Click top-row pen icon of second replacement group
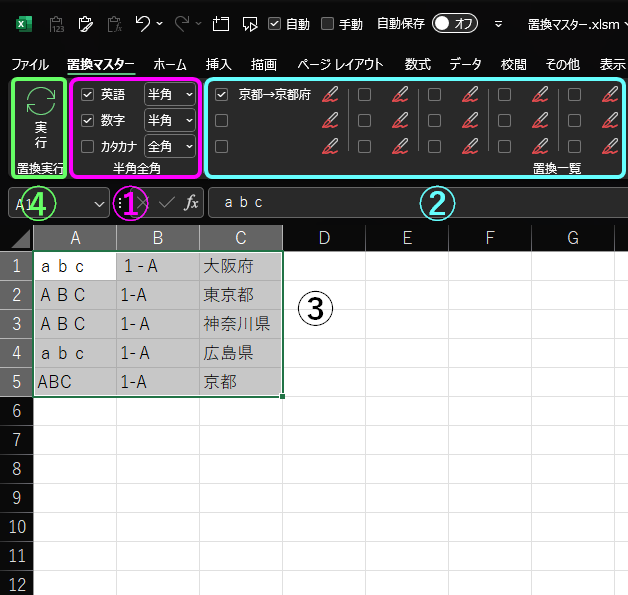 click(x=400, y=94)
